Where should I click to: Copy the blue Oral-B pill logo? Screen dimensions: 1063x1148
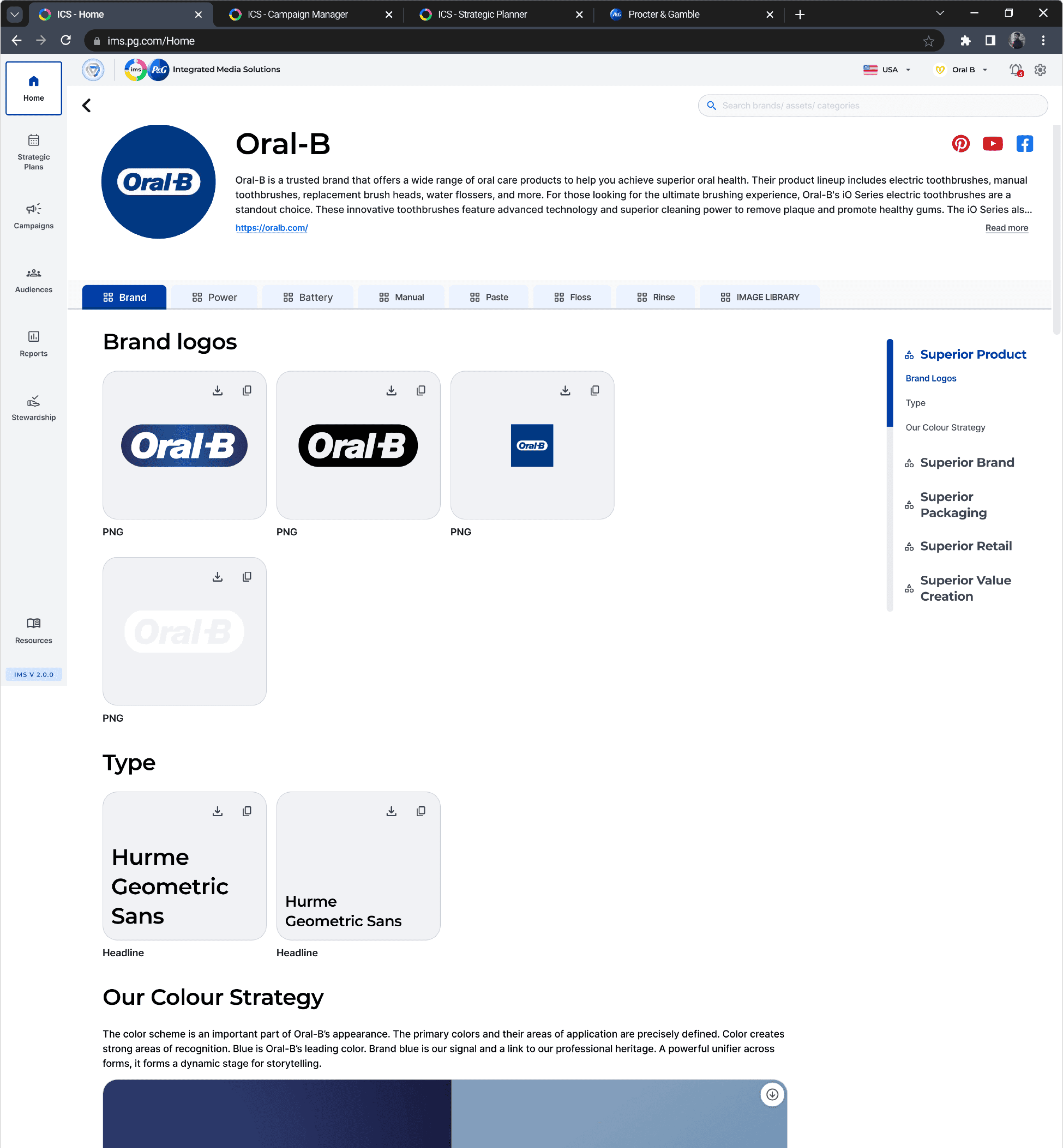tap(247, 390)
